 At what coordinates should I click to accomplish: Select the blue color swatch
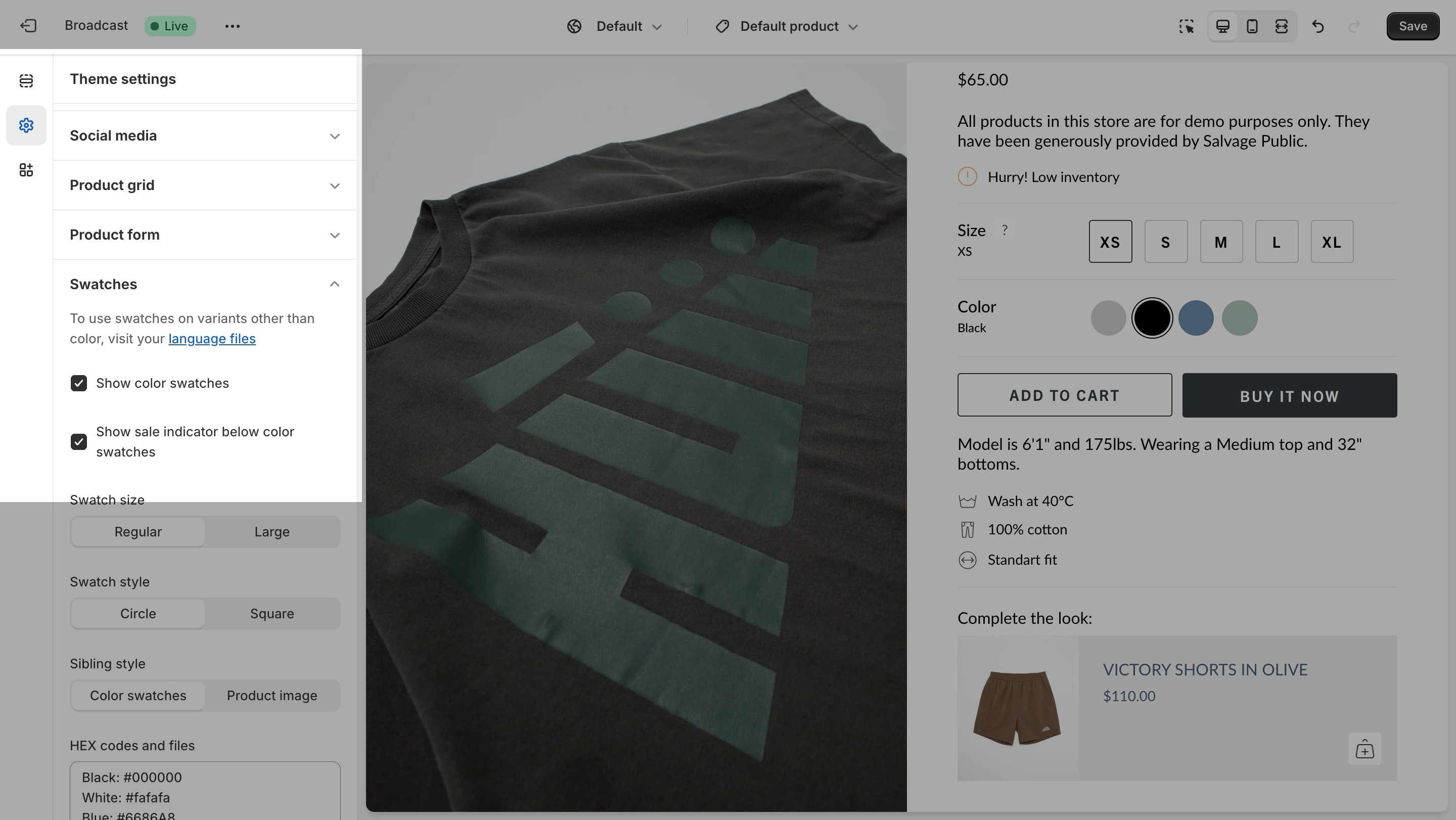coord(1196,318)
